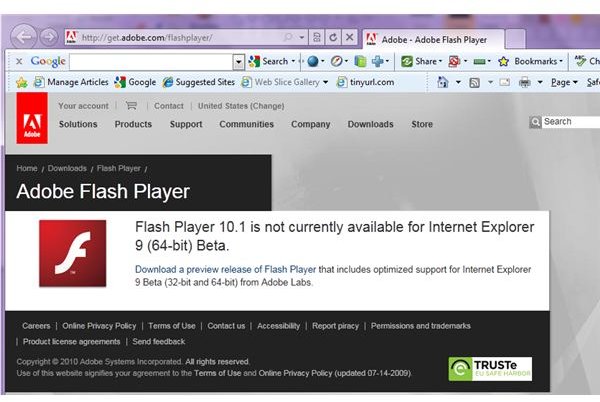Open the Products navigation menu
Viewport: 600px width, 402px height.
click(133, 124)
